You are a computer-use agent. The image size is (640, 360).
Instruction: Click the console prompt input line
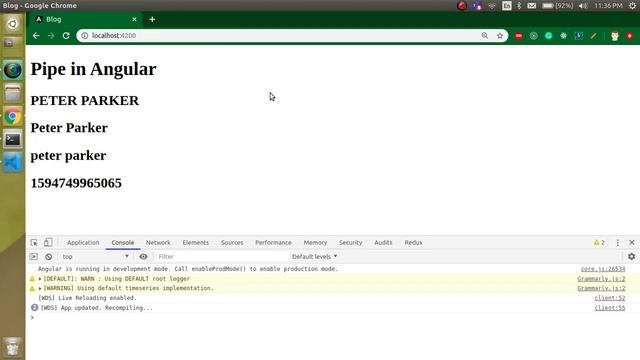333,318
